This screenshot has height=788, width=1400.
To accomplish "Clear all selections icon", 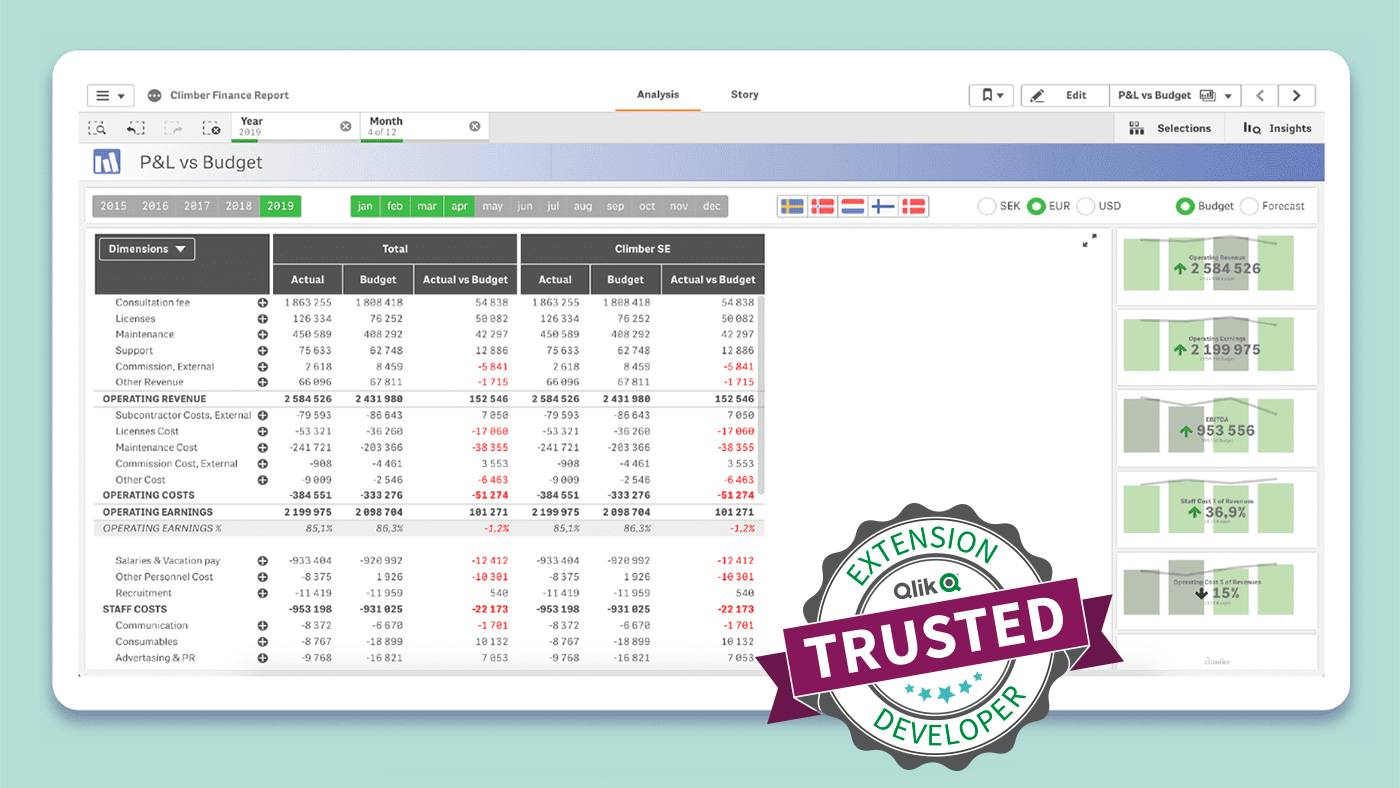I will click(x=211, y=128).
